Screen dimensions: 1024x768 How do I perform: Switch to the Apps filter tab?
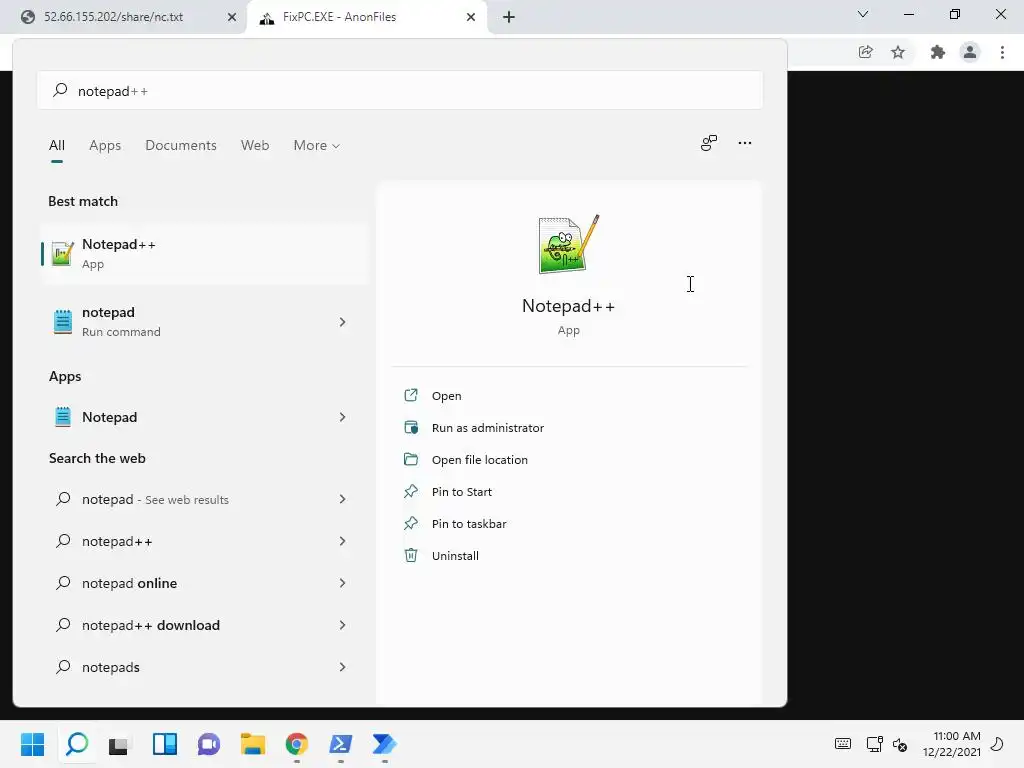coord(105,146)
